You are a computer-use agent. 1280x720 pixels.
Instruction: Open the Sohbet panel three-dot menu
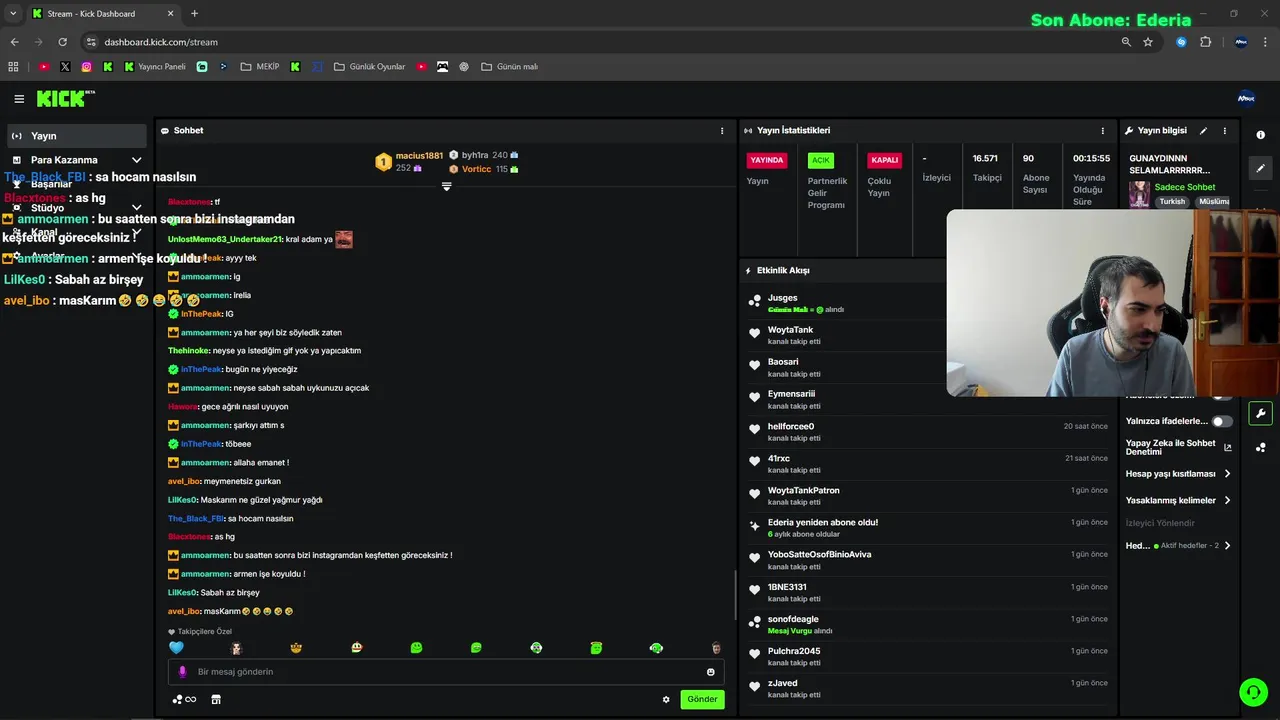[722, 130]
